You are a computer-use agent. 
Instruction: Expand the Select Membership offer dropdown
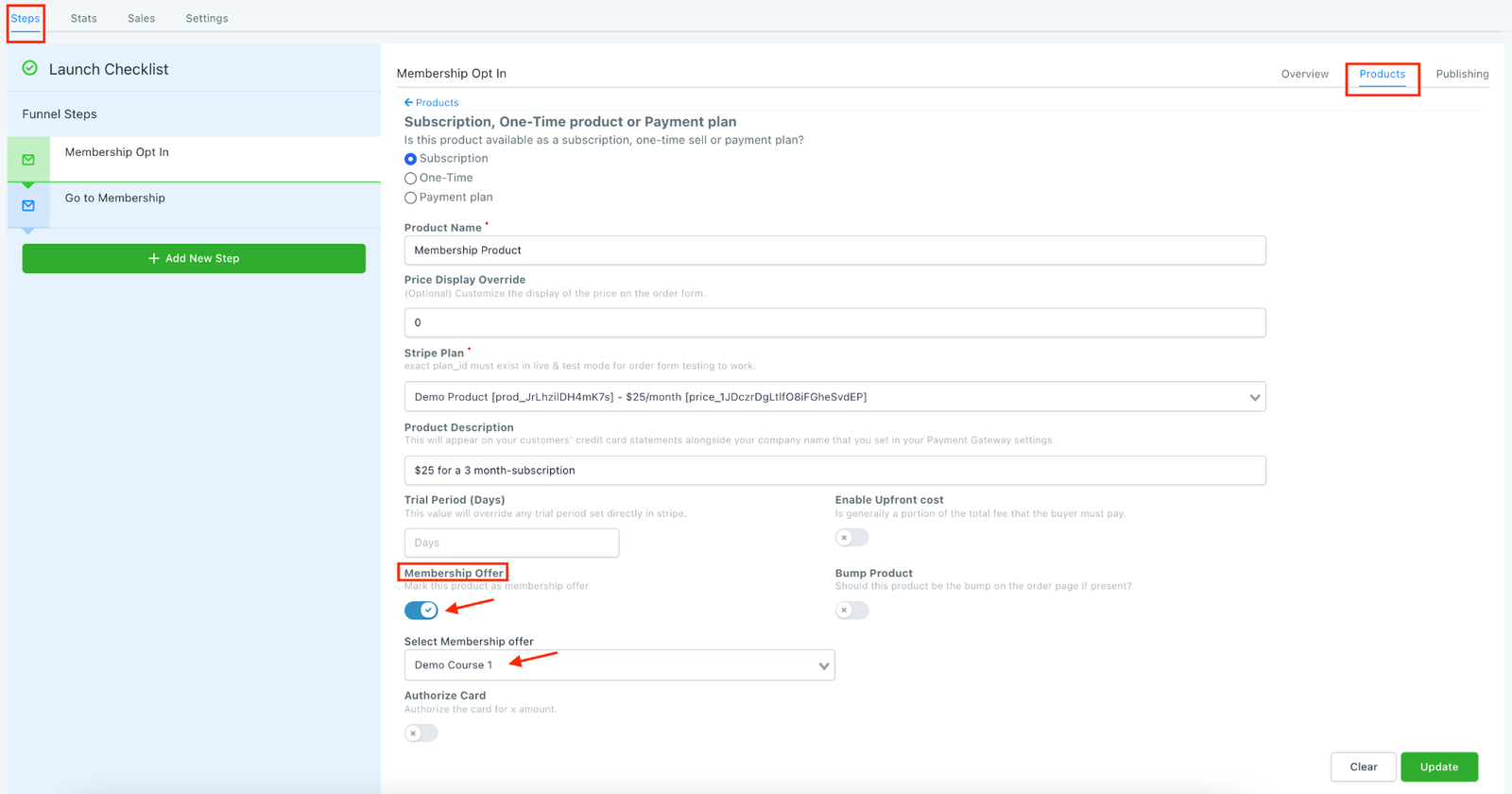coord(619,665)
